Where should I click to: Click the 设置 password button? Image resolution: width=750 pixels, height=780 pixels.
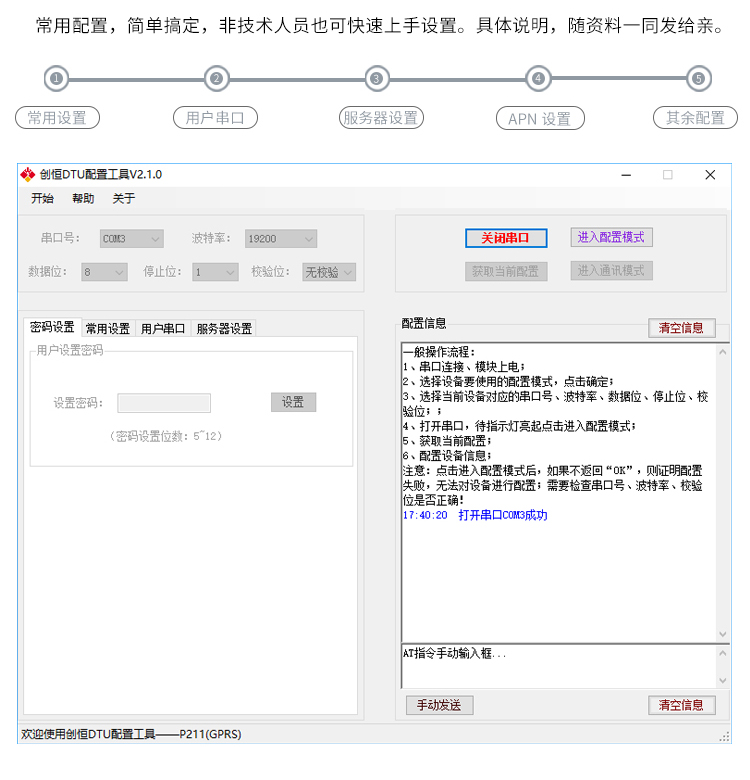(293, 402)
